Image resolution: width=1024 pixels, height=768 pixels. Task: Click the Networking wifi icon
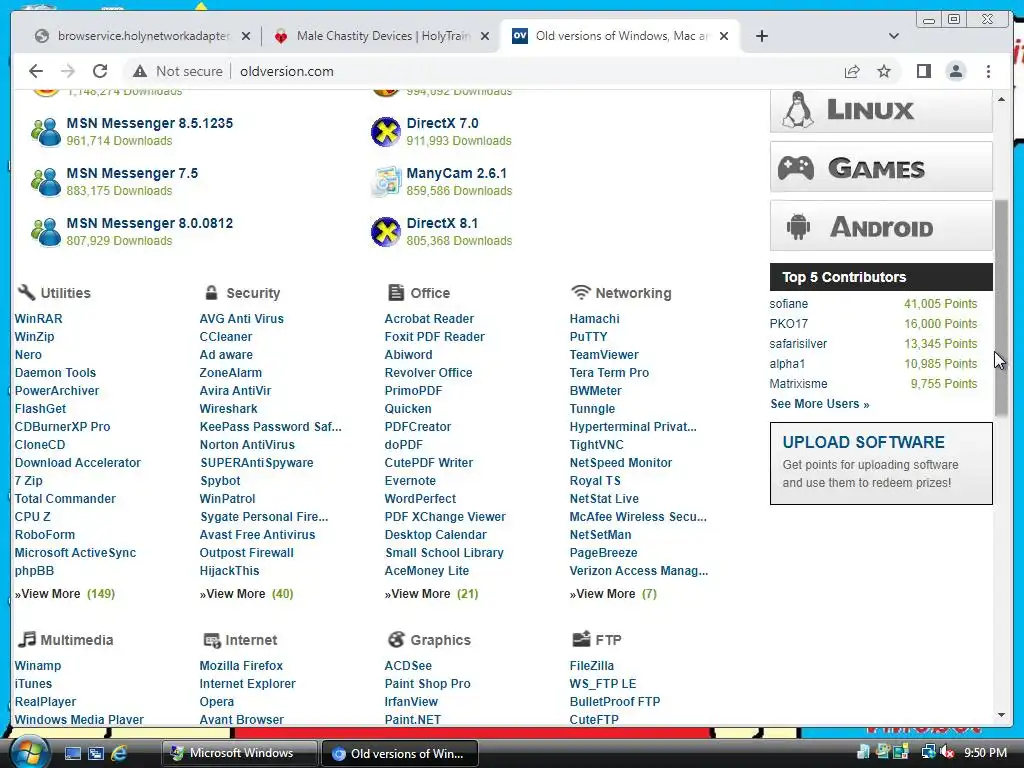[x=581, y=292]
